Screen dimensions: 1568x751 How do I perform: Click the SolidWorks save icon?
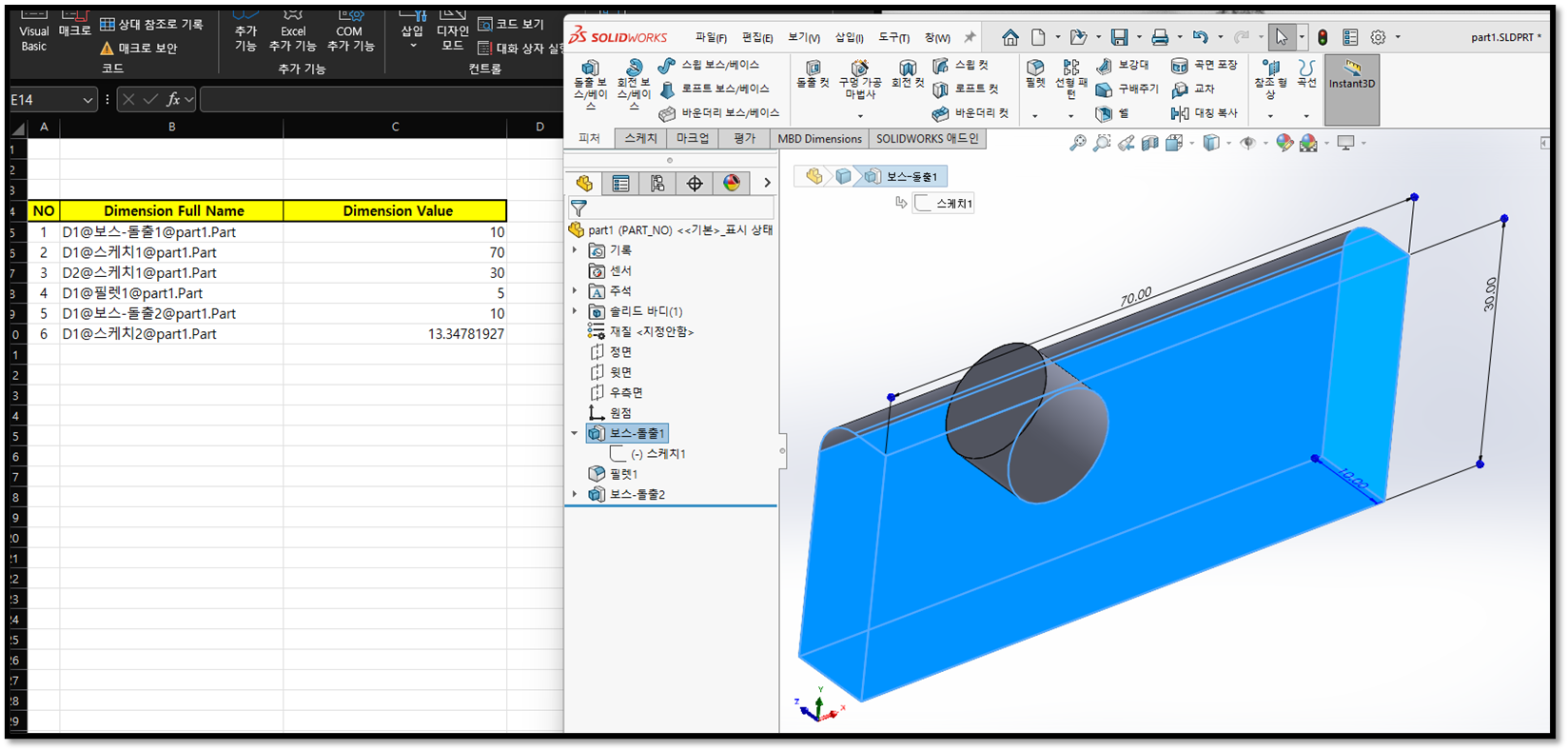(x=1120, y=37)
